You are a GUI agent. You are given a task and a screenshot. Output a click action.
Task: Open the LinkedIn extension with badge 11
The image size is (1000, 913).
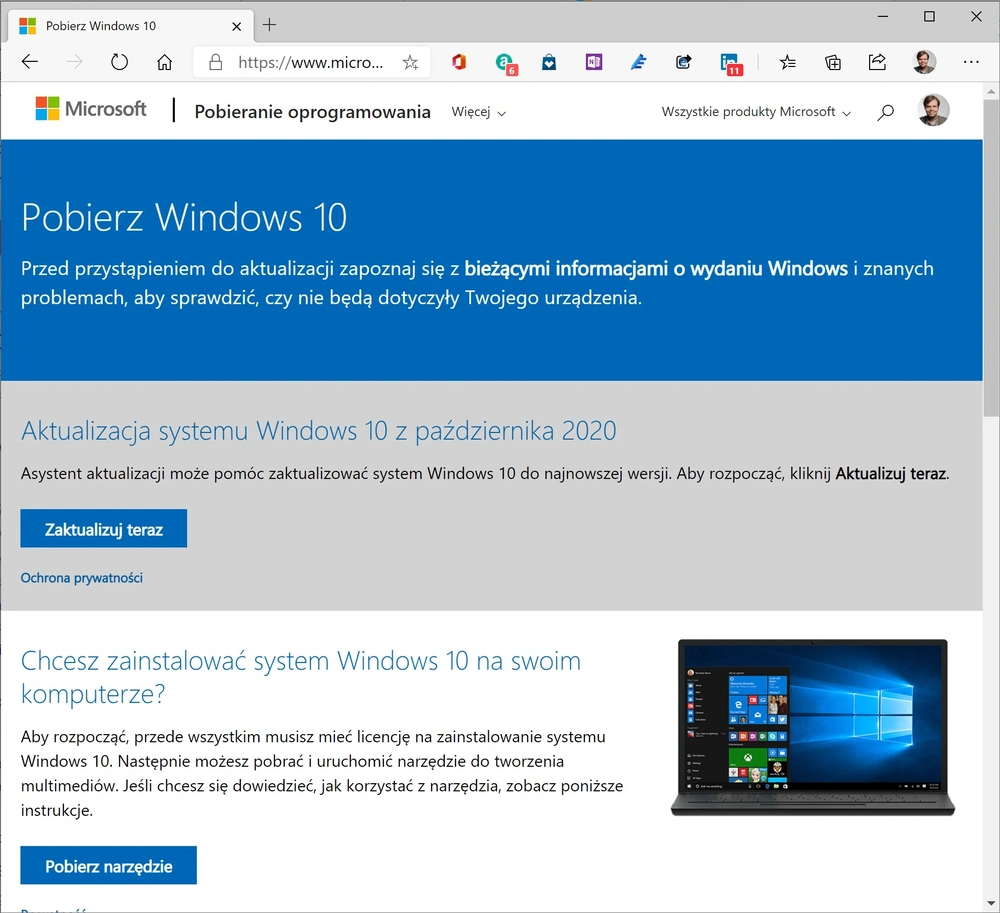(x=731, y=64)
